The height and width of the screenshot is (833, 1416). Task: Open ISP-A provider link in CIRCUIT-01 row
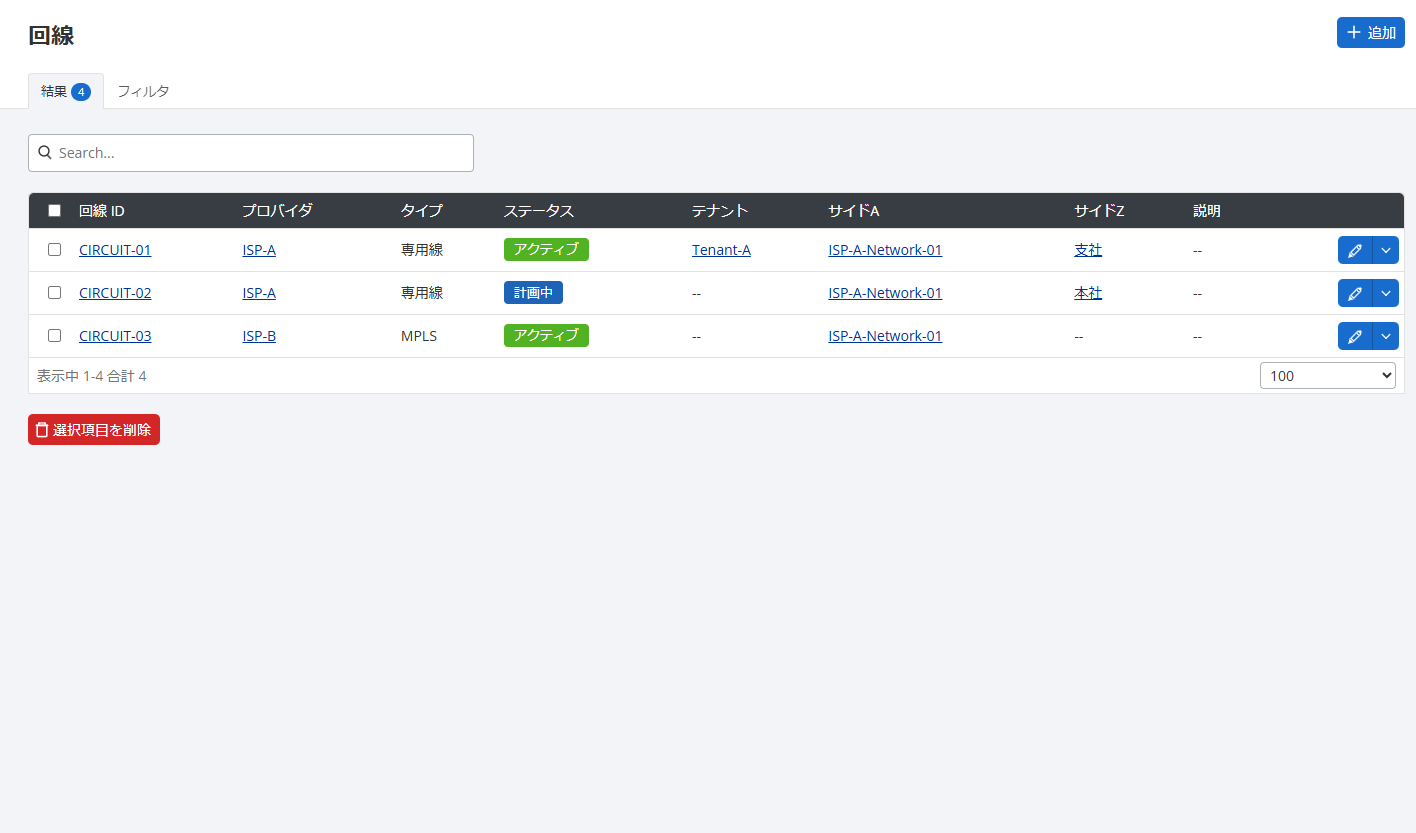(259, 250)
